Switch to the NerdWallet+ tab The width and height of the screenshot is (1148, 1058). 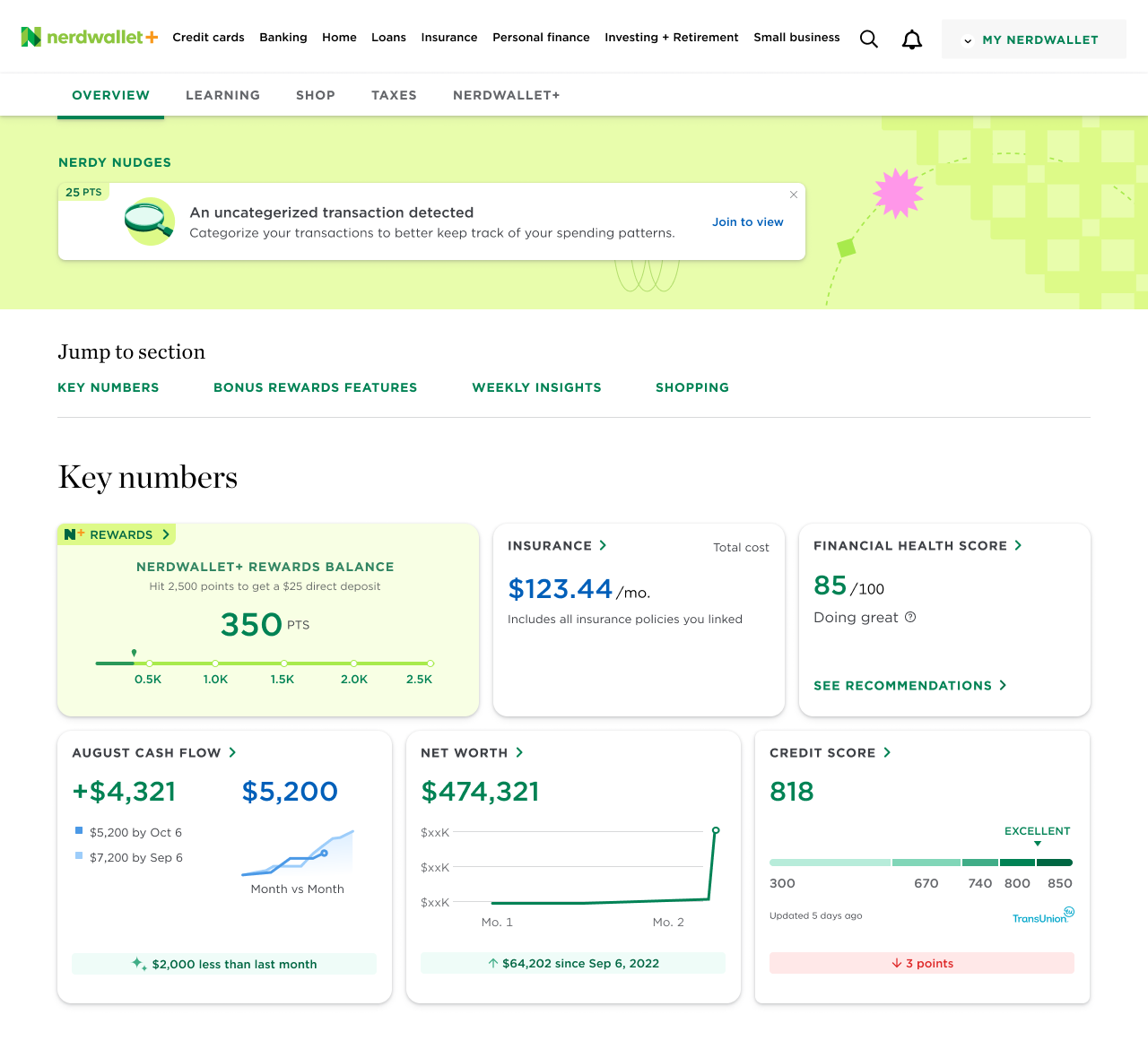[507, 95]
